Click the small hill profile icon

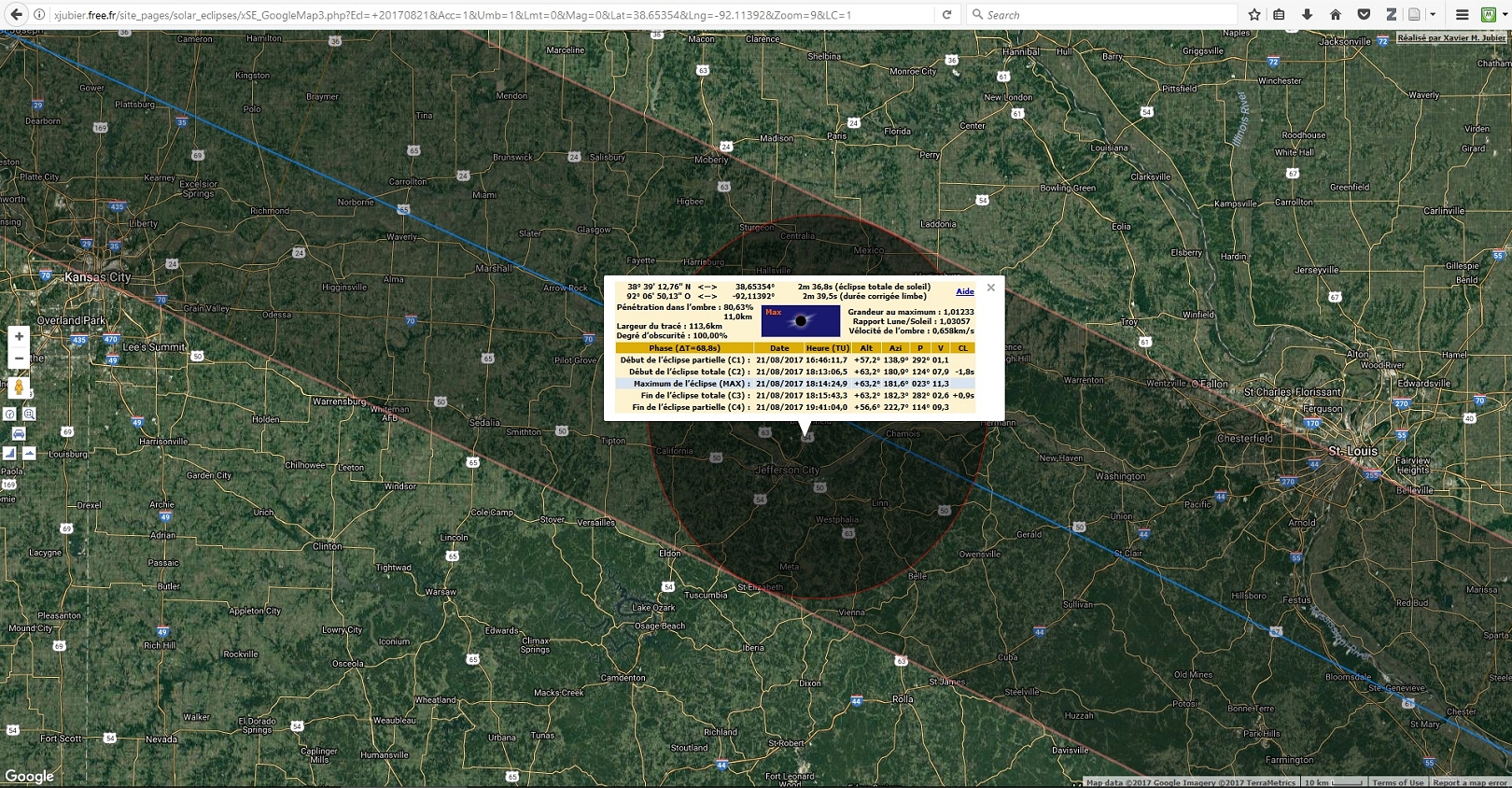pyautogui.click(x=29, y=453)
